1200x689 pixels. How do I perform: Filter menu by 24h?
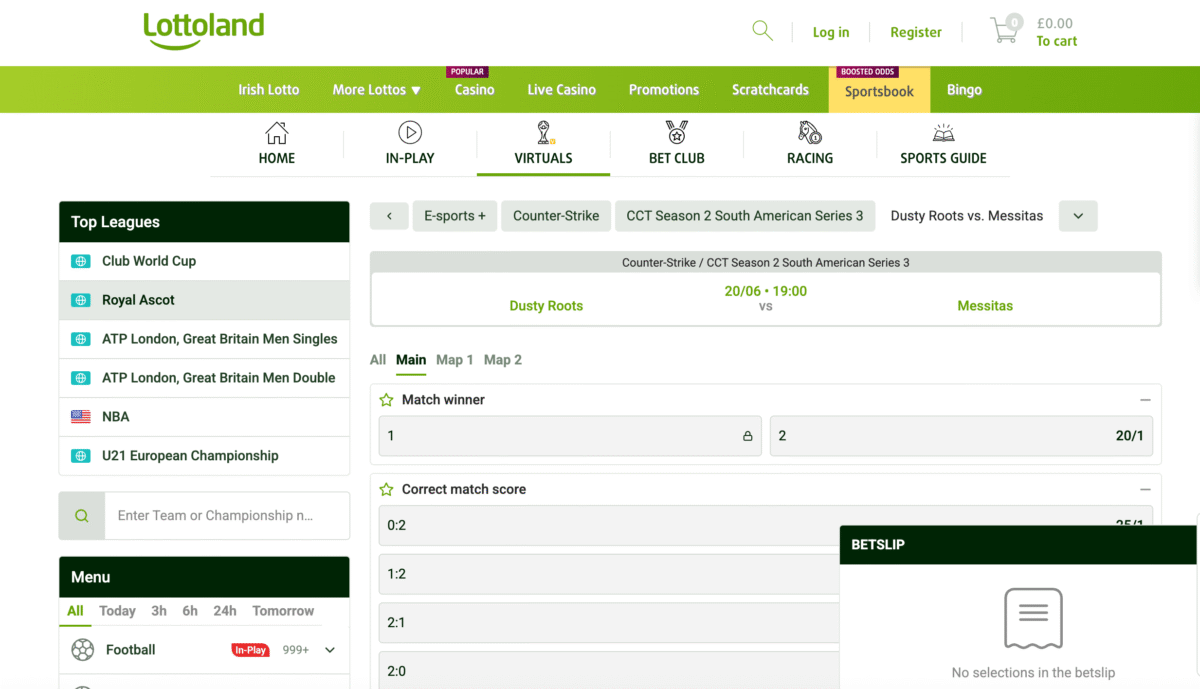tap(225, 611)
